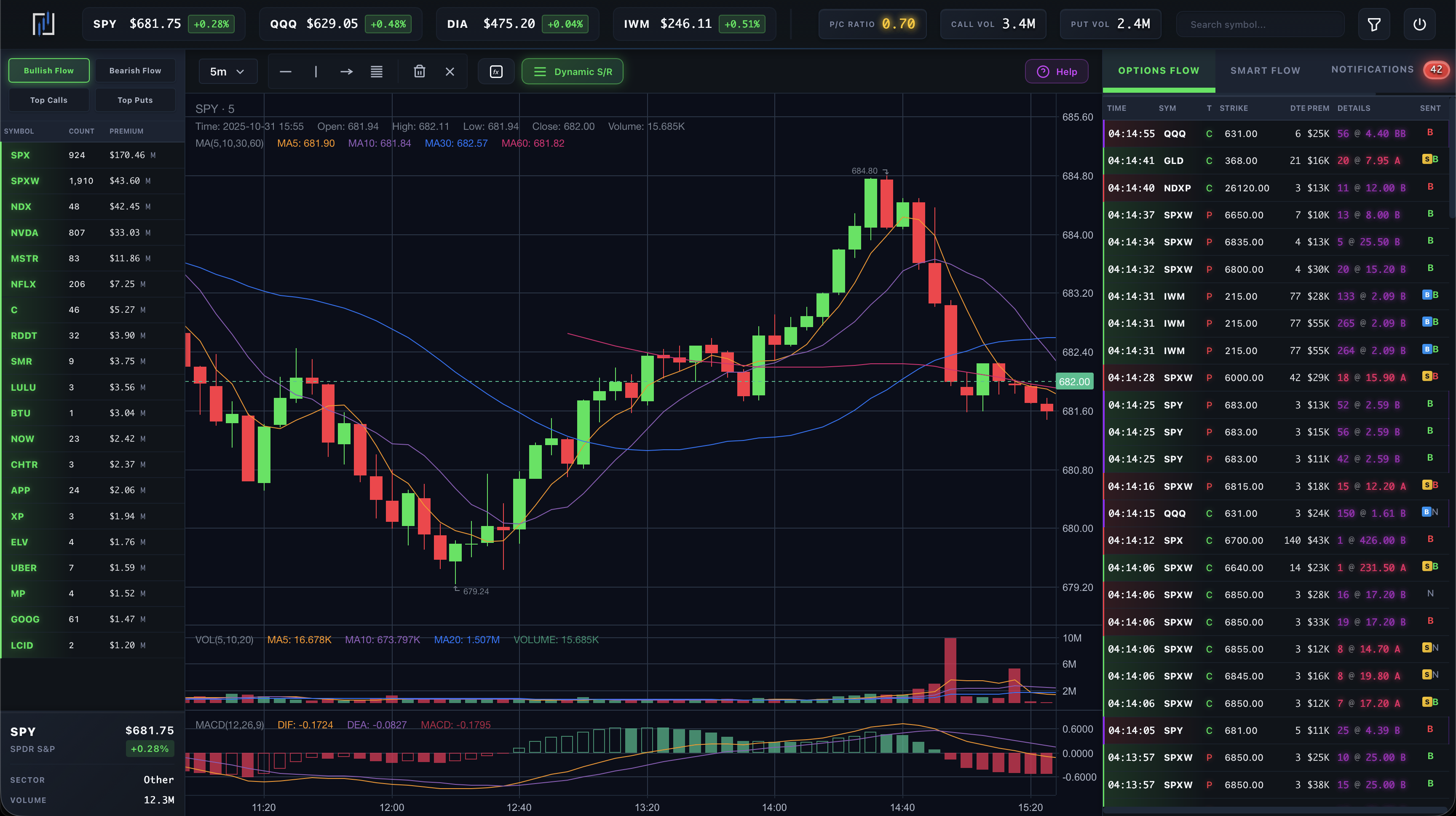Open the flow filter funnel icon
The image size is (1456, 816).
tap(1375, 24)
